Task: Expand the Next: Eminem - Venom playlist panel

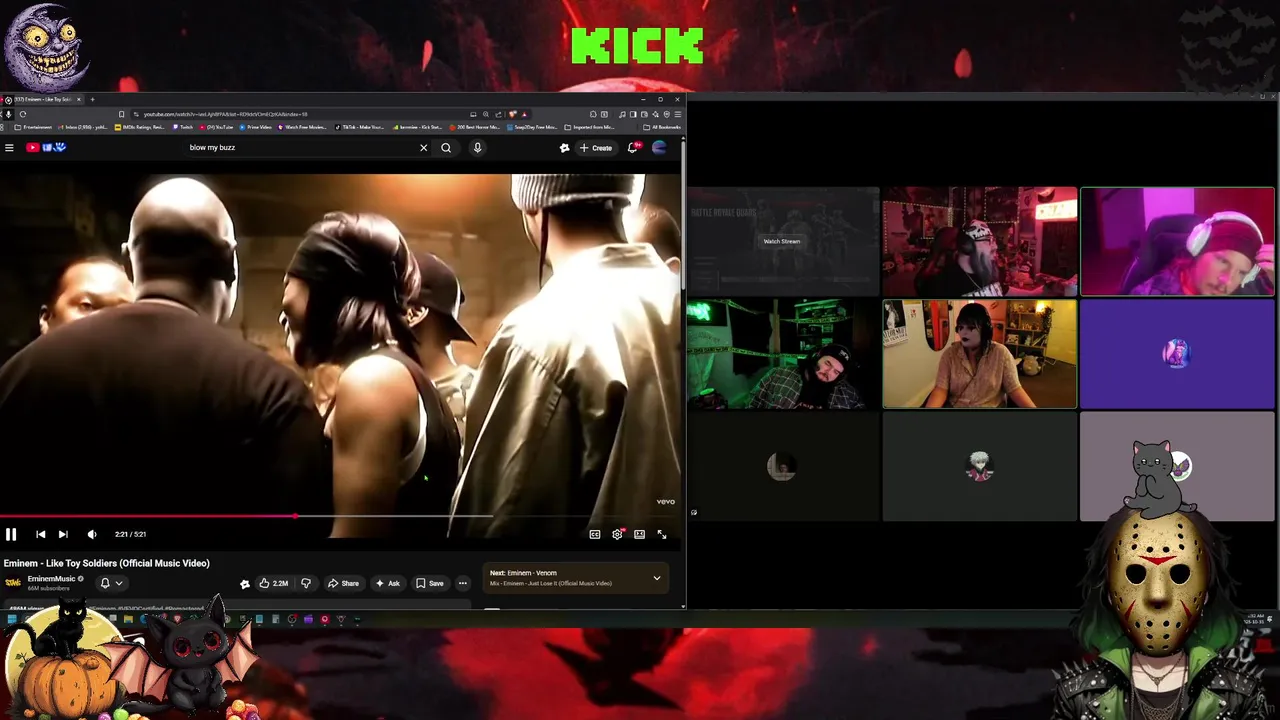Action: (657, 578)
